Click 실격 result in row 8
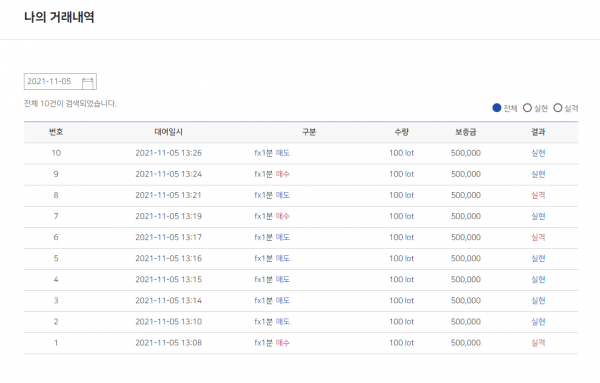This screenshot has height=383, width=600. click(538, 195)
